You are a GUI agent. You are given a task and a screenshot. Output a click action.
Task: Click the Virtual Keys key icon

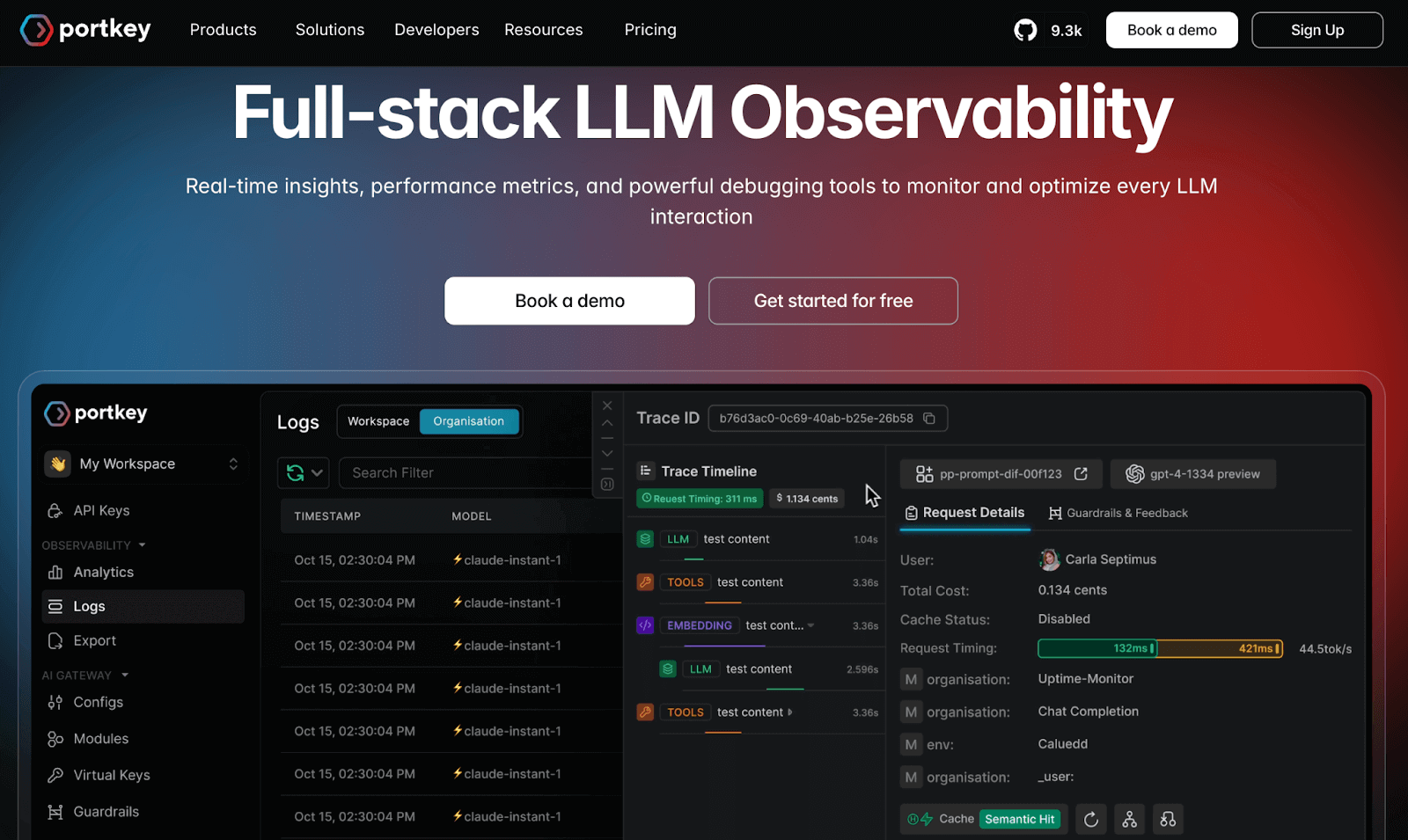(55, 775)
